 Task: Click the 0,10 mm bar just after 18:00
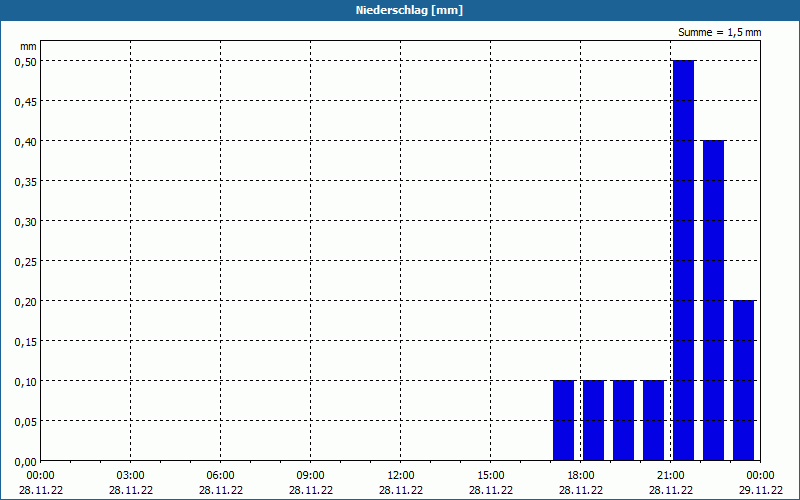tap(593, 420)
